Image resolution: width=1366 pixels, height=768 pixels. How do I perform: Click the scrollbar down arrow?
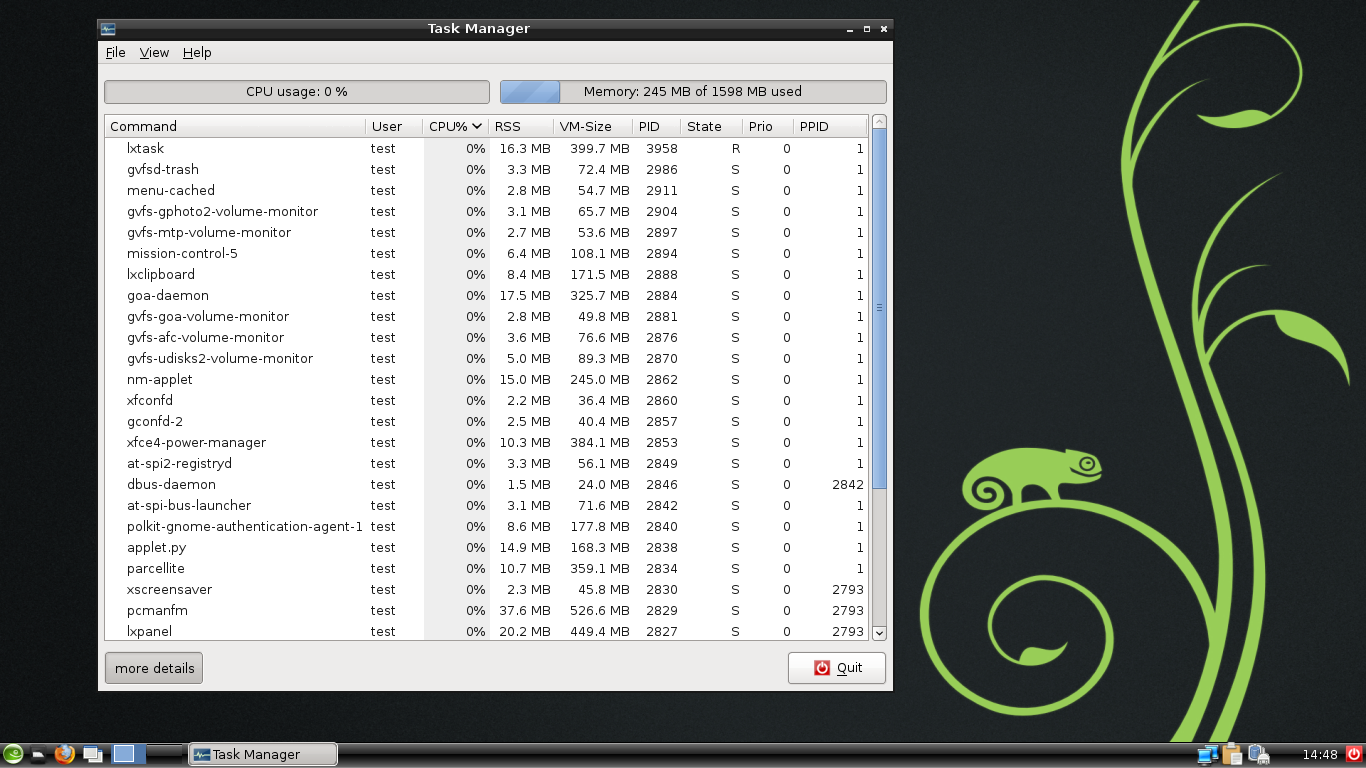[x=879, y=632]
